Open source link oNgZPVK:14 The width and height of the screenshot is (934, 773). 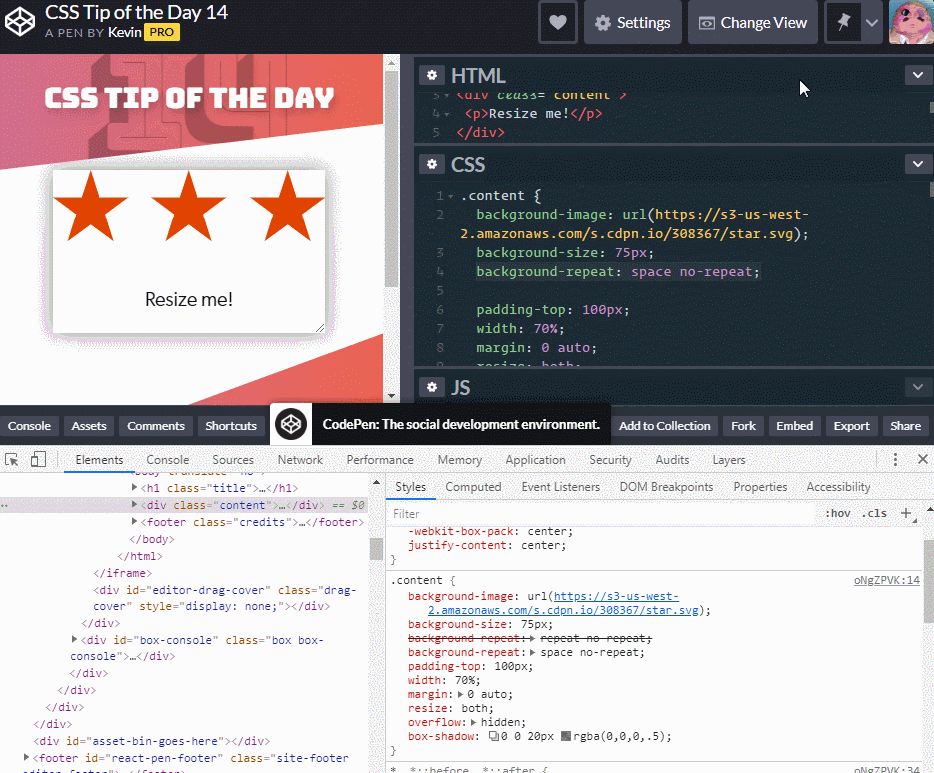pyautogui.click(x=886, y=581)
